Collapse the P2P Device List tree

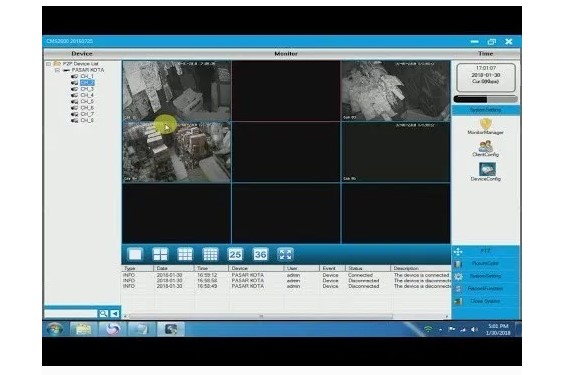48,64
